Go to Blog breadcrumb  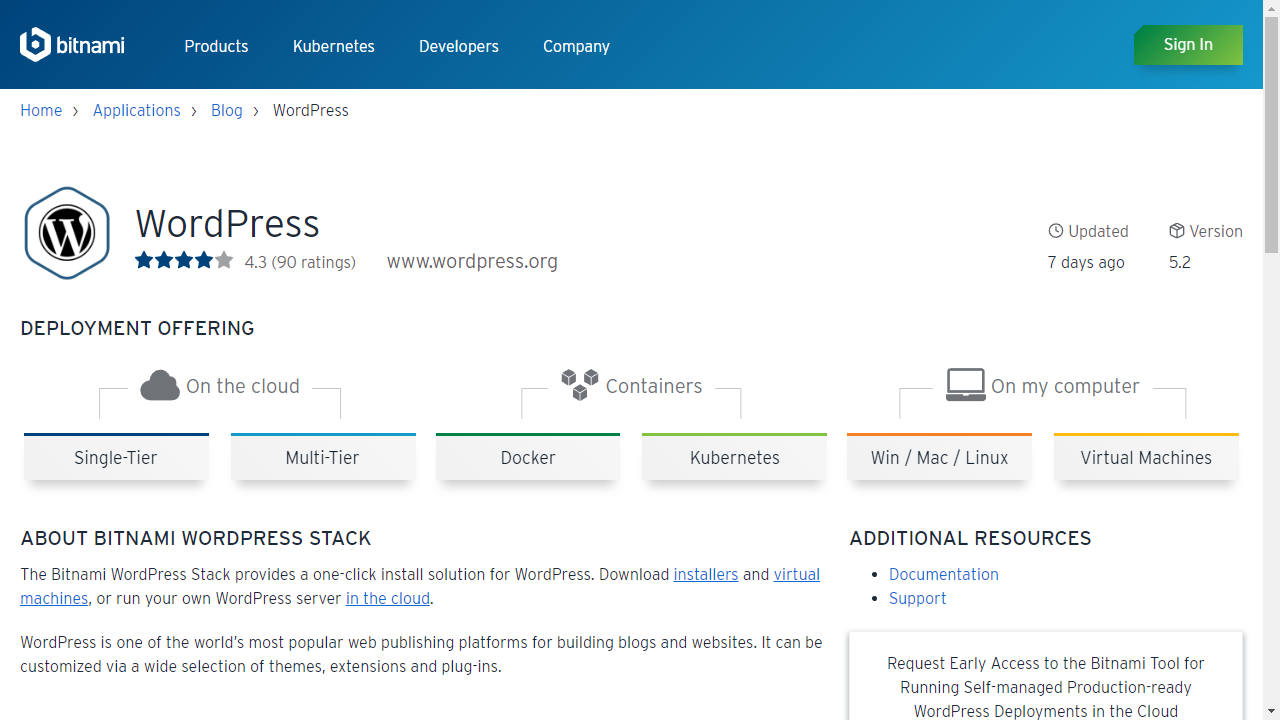click(x=227, y=110)
